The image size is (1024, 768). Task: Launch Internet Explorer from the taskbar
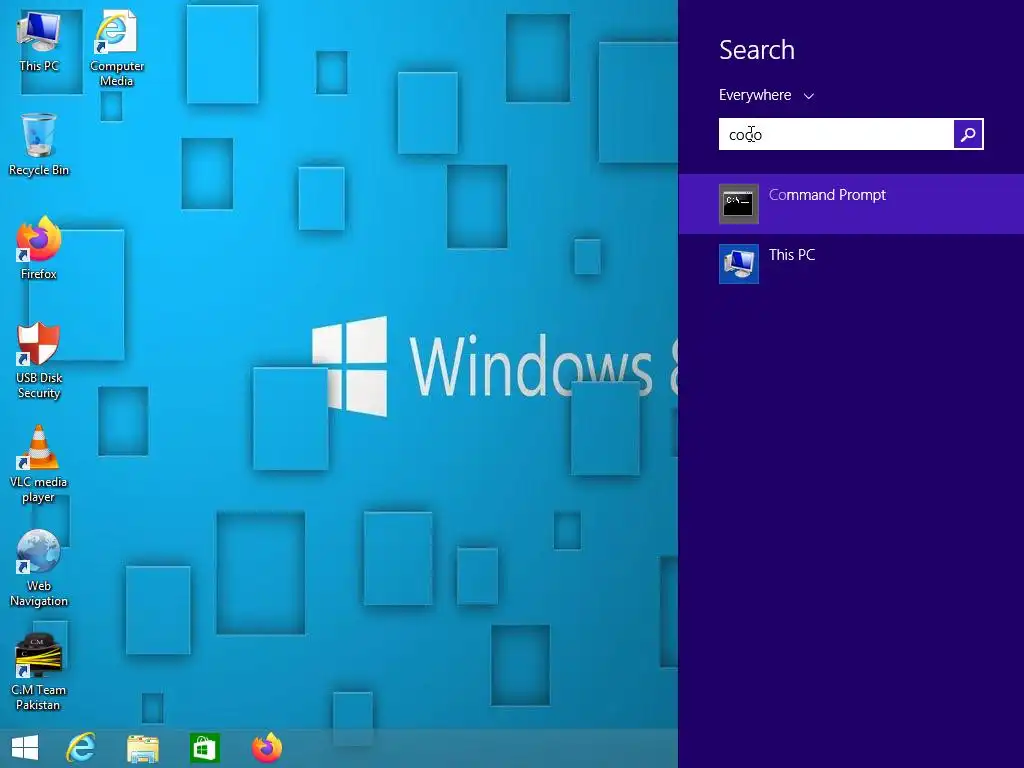(x=81, y=748)
